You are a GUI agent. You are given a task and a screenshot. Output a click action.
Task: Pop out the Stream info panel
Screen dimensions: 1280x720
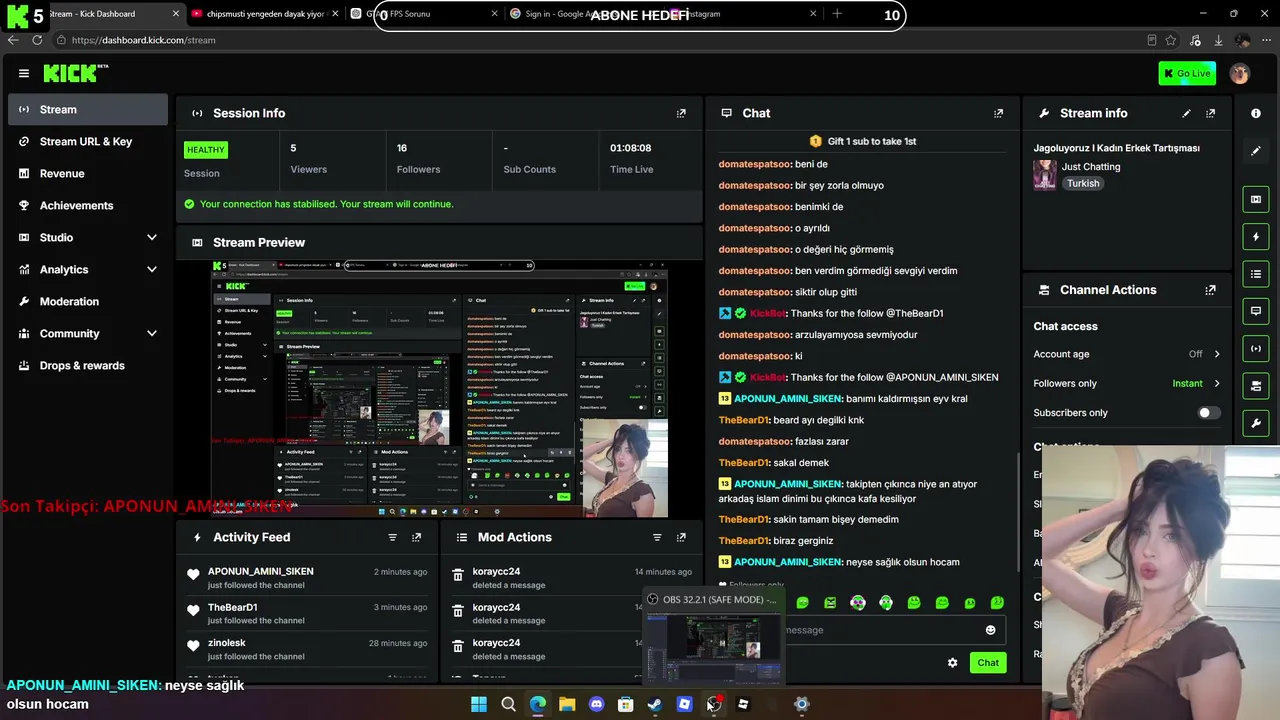1210,113
